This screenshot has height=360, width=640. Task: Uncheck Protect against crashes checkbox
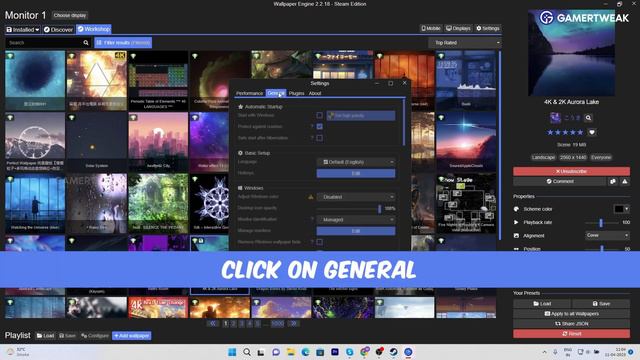[x=319, y=127]
